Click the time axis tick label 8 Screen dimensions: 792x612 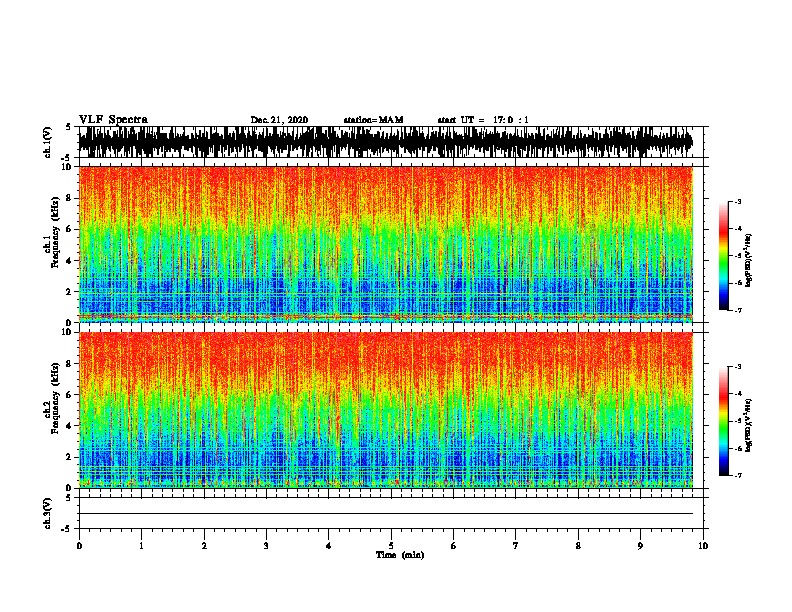pyautogui.click(x=578, y=546)
